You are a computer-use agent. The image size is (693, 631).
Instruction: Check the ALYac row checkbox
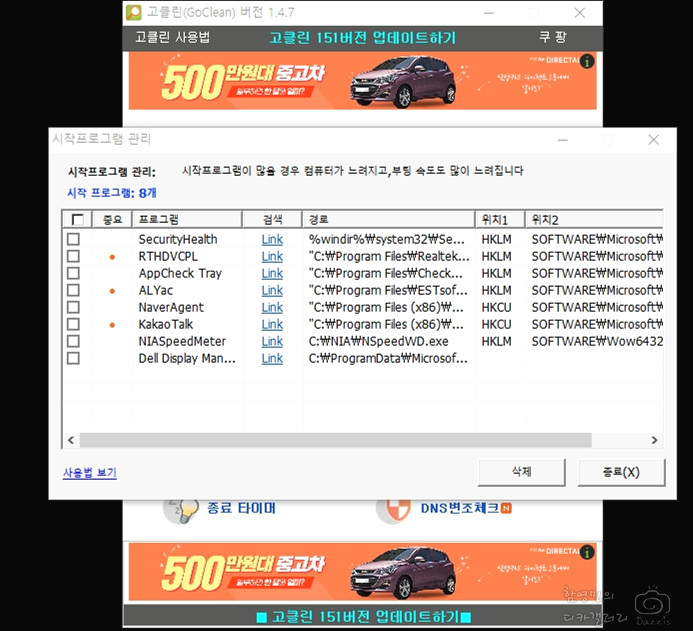(x=73, y=290)
